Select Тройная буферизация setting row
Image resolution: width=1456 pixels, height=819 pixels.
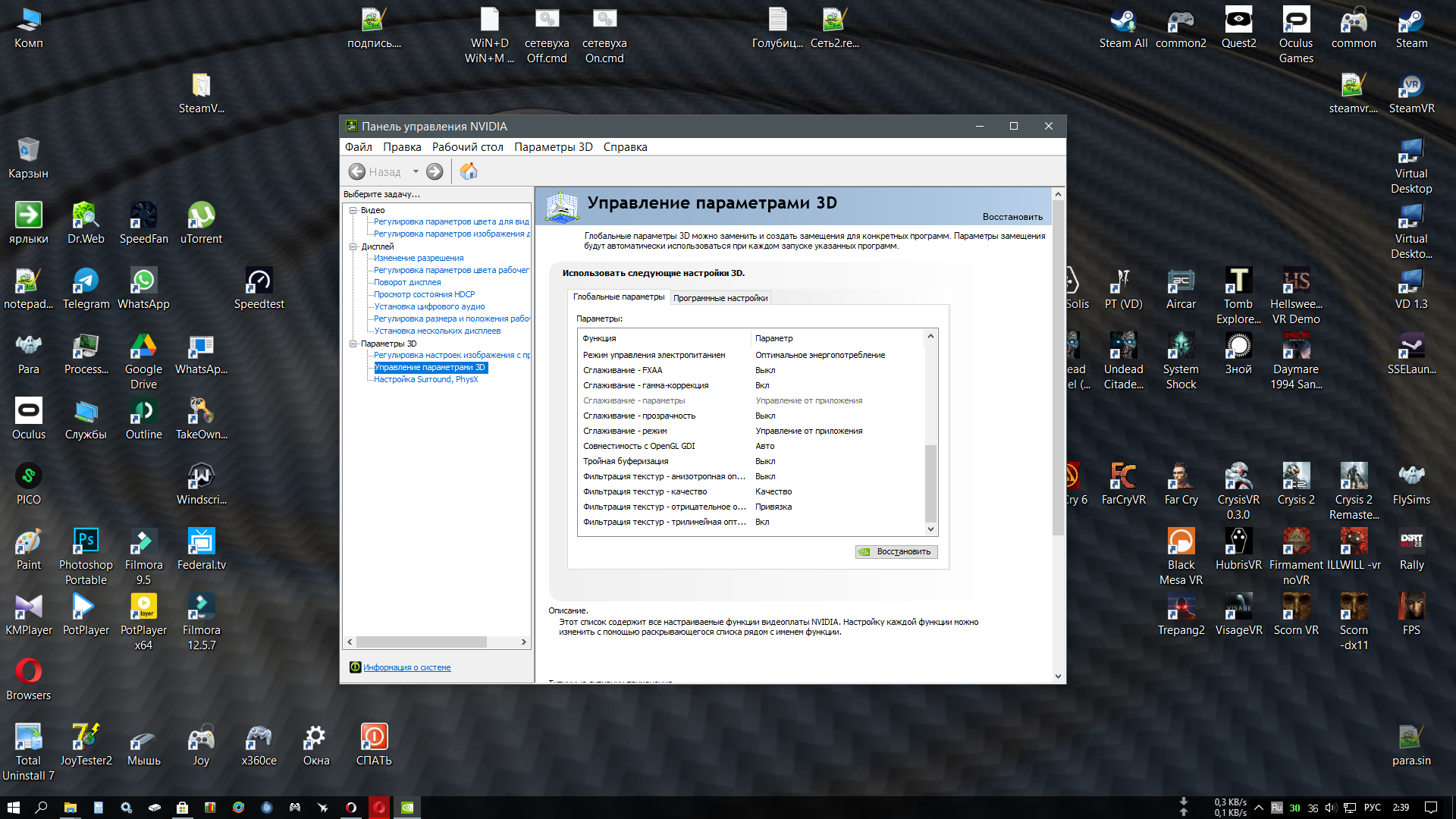[x=751, y=461]
